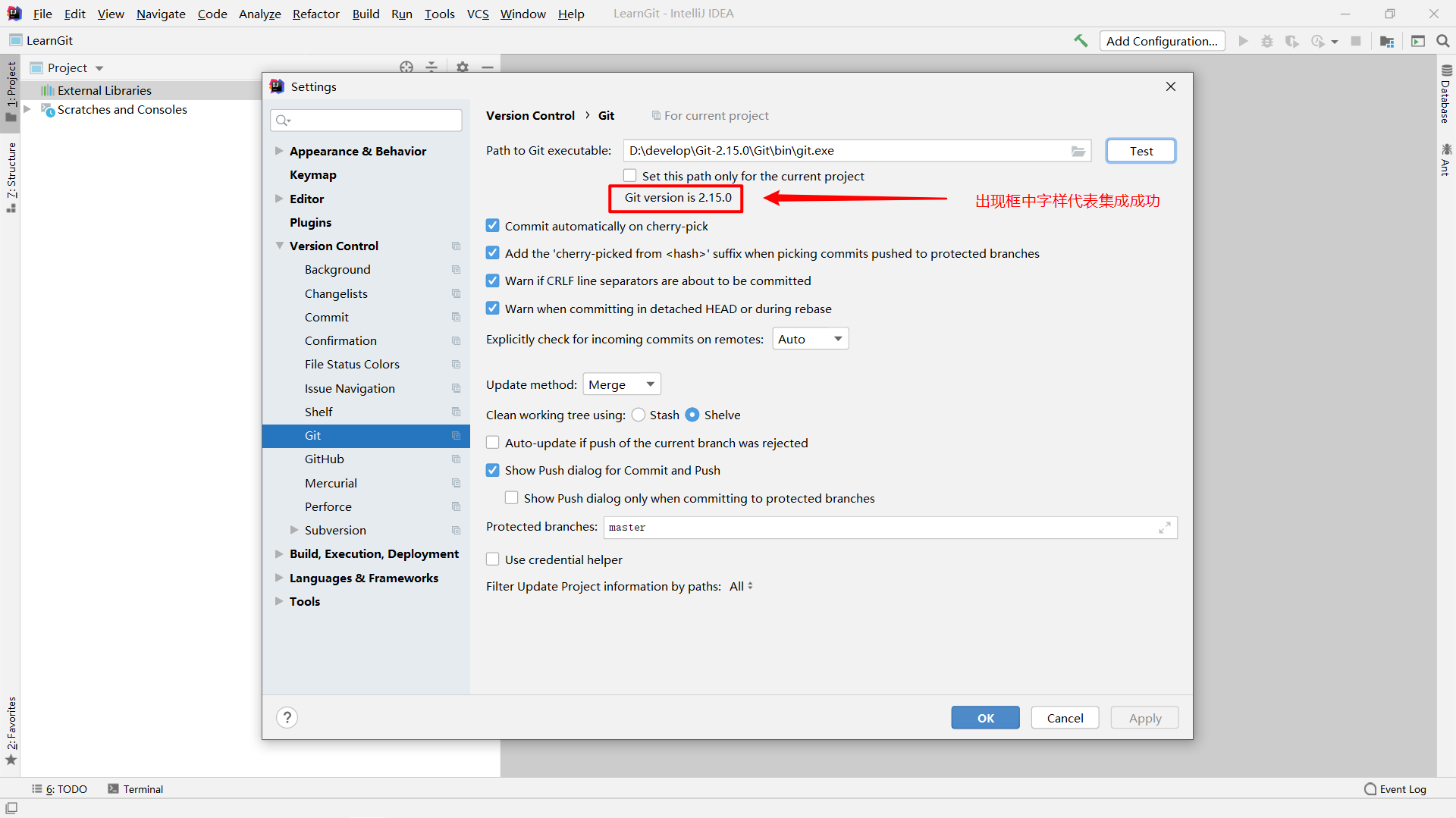Open the Update method Merge dropdown
1456x818 pixels.
[x=622, y=384]
